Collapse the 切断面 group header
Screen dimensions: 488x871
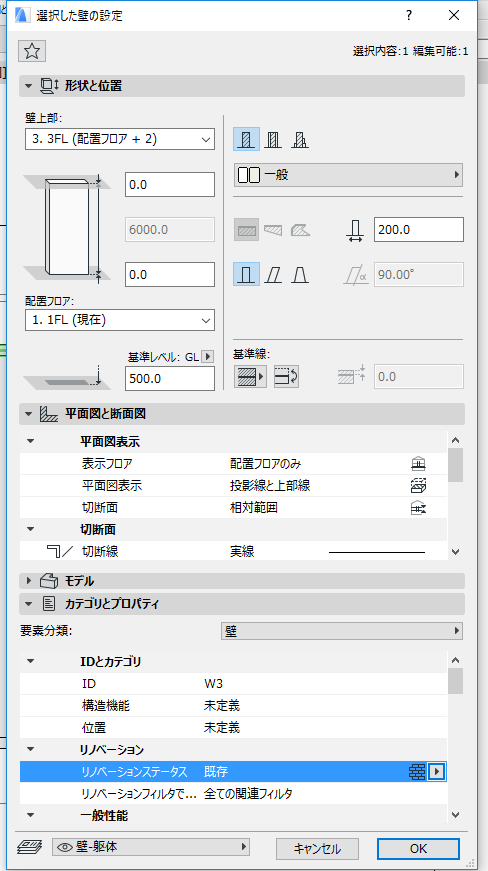[x=31, y=528]
